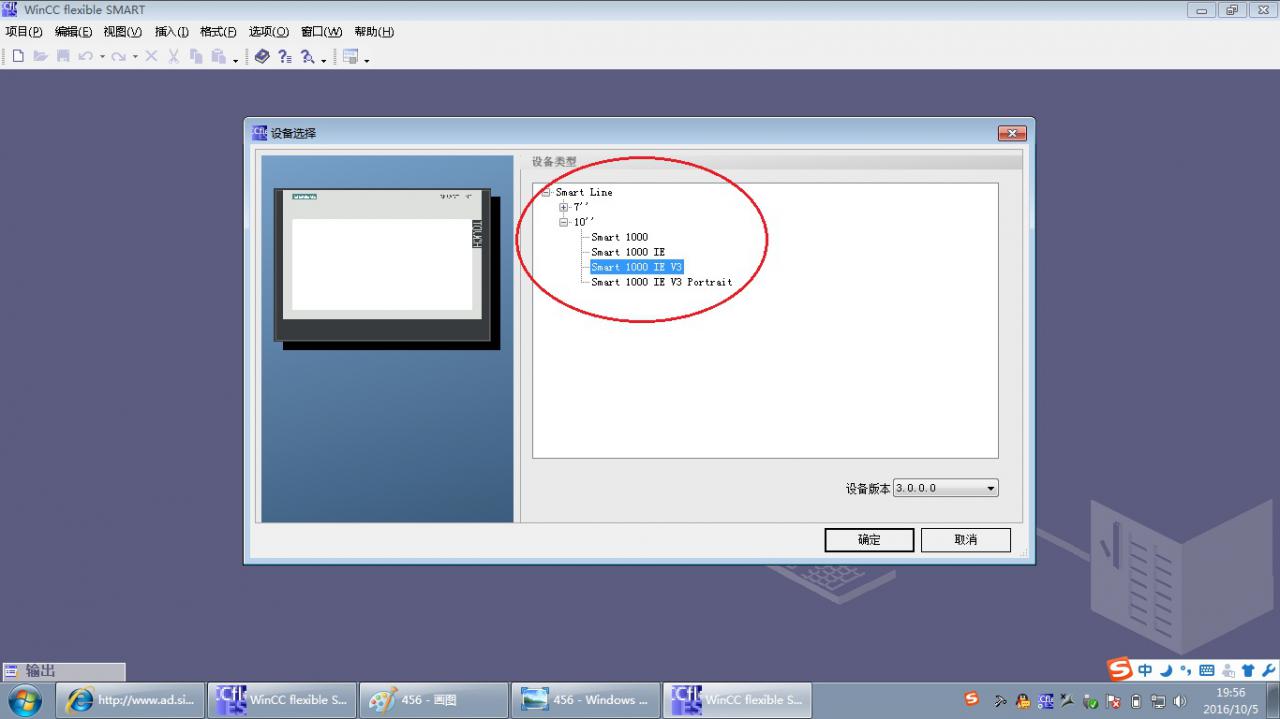Click the volume speaker tray icon
1280x719 pixels.
pyautogui.click(x=1179, y=701)
